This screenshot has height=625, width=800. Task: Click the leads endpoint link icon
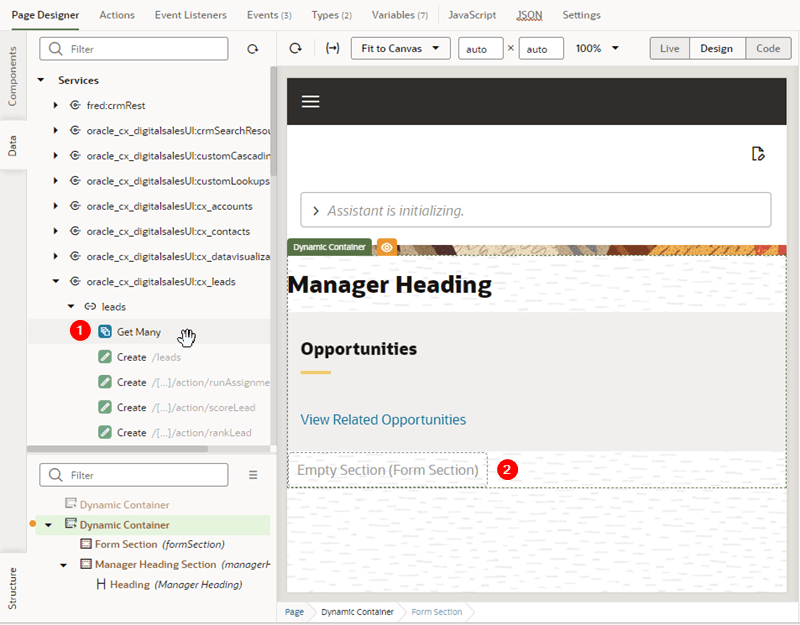click(x=90, y=307)
